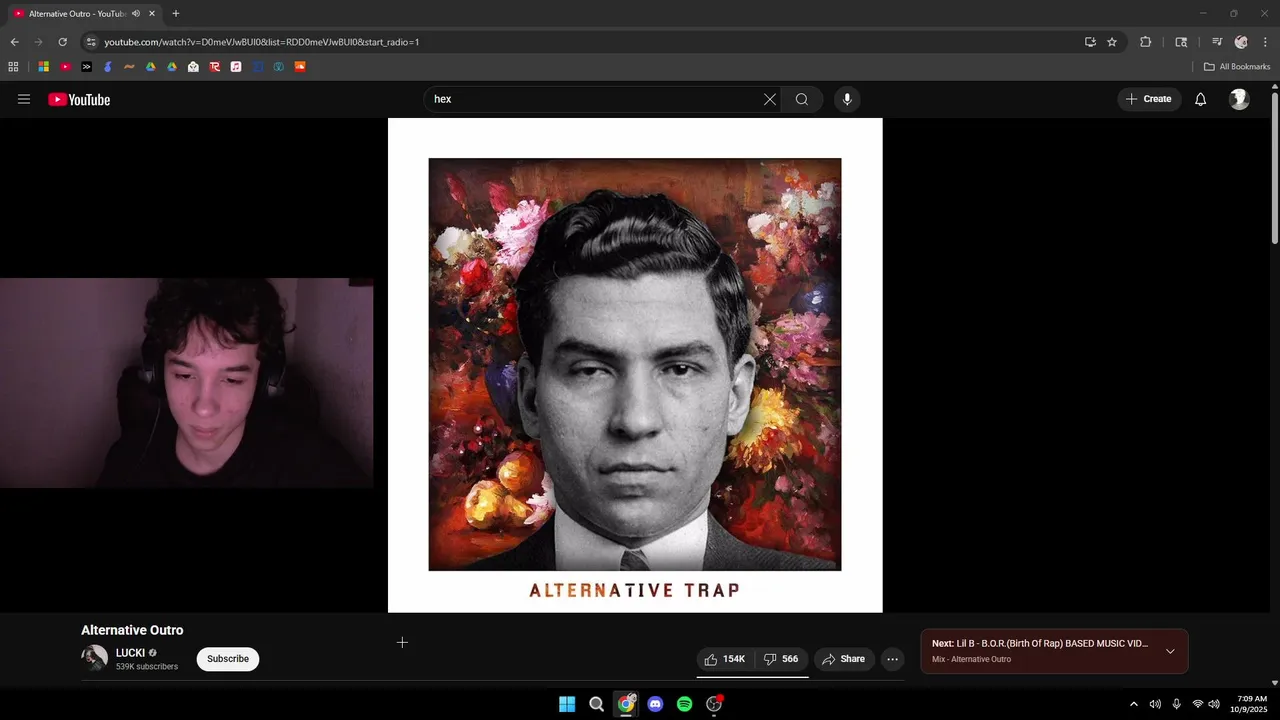Reload the current page
Image resolution: width=1280 pixels, height=720 pixels.
pos(62,42)
